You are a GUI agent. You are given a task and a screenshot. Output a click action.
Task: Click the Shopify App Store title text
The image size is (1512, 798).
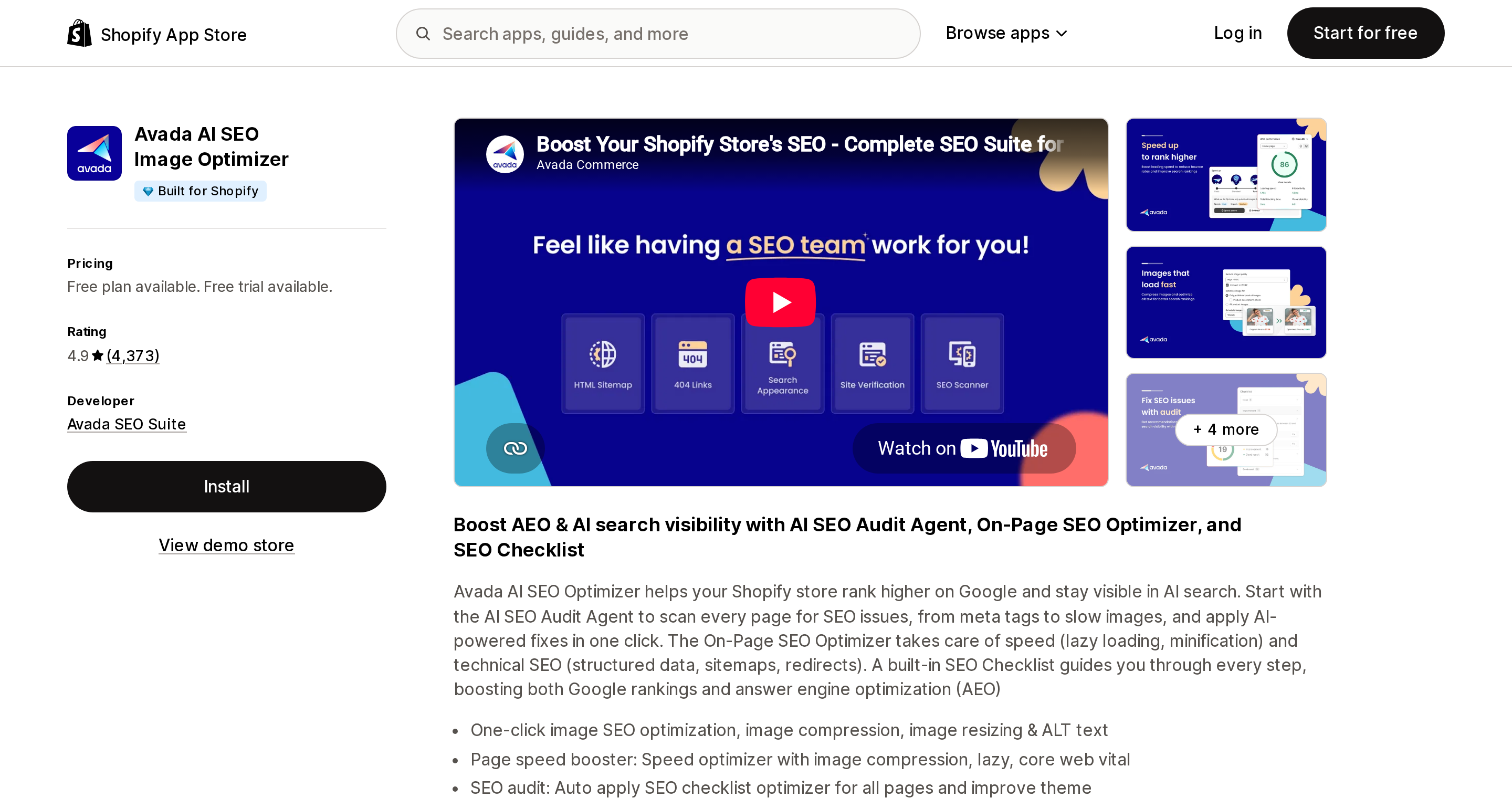point(173,35)
